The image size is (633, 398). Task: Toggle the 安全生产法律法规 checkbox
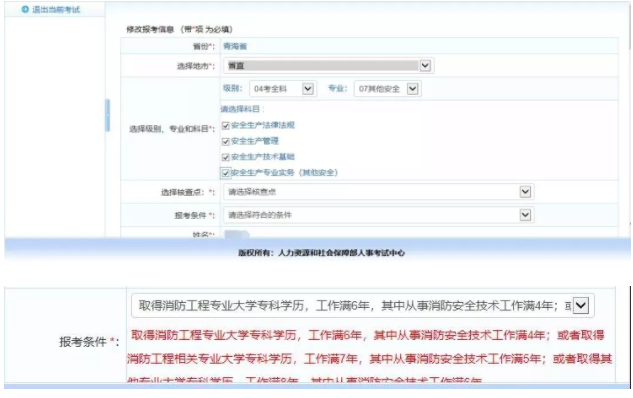pos(226,126)
